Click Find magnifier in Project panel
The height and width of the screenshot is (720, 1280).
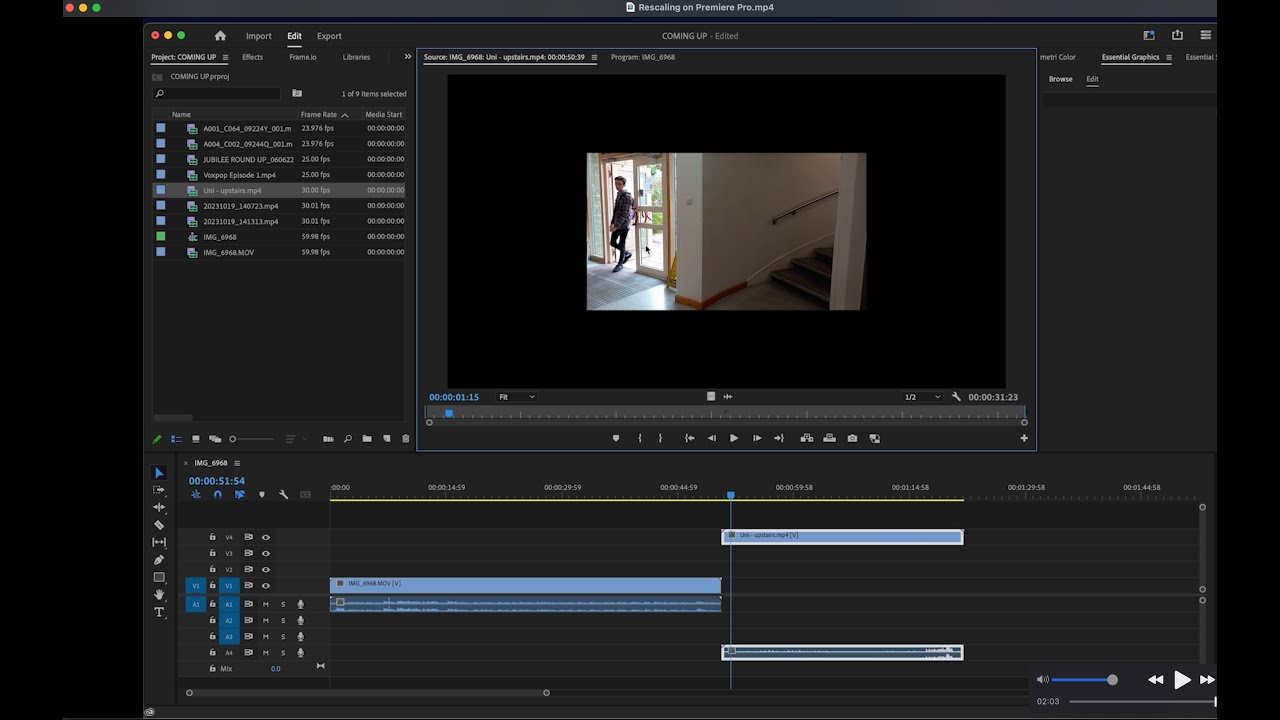pos(347,439)
